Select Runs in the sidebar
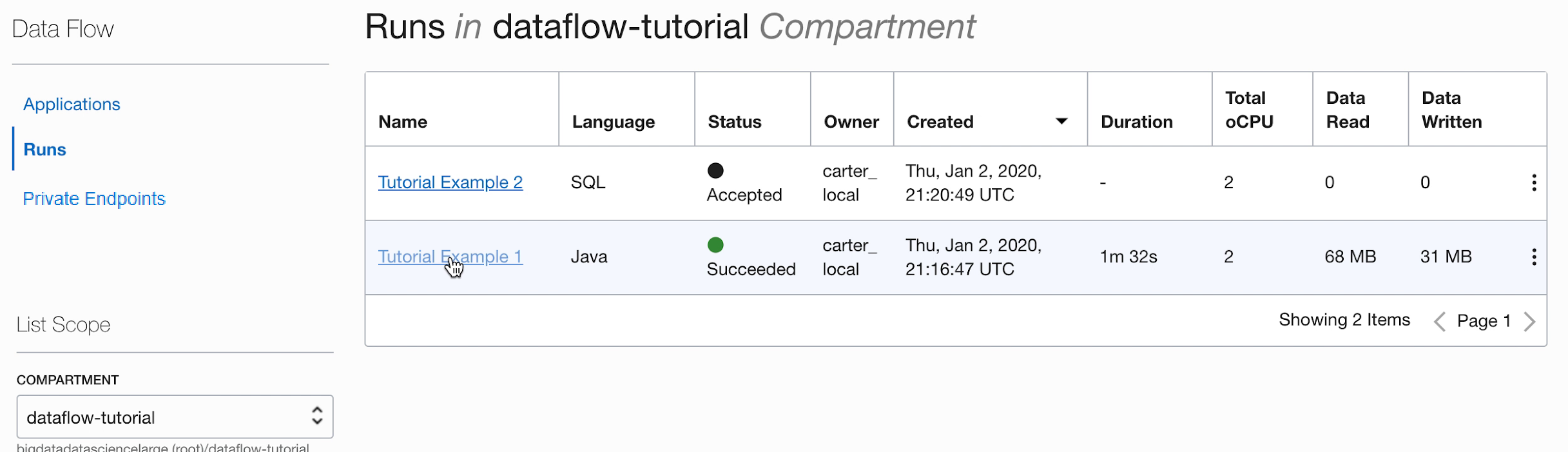This screenshot has width=1568, height=452. [44, 150]
